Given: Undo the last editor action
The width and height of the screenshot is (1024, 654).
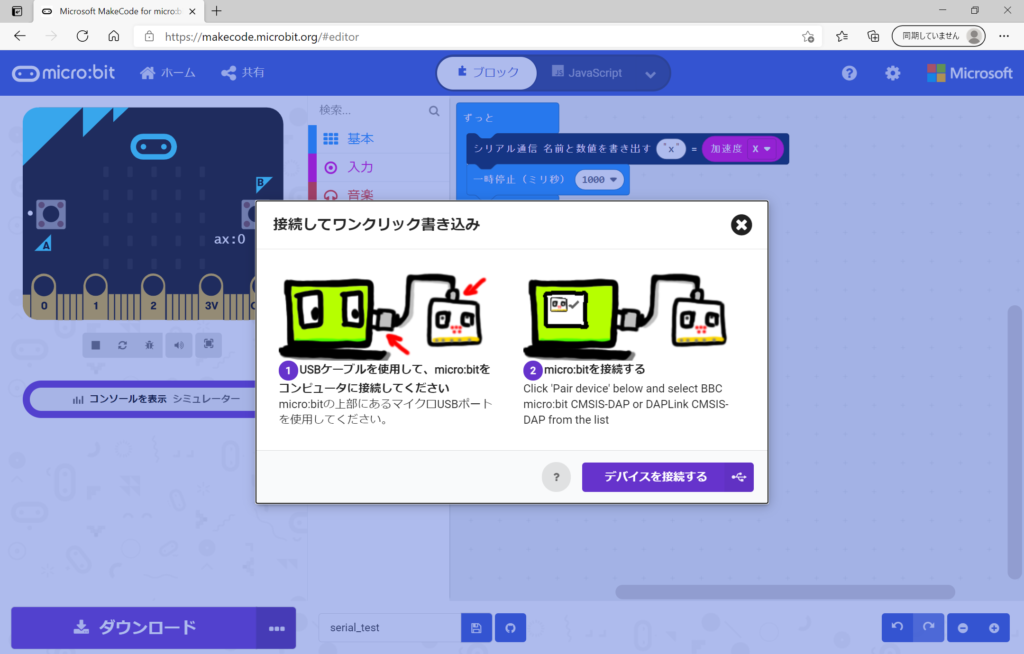Looking at the screenshot, I should coord(897,628).
